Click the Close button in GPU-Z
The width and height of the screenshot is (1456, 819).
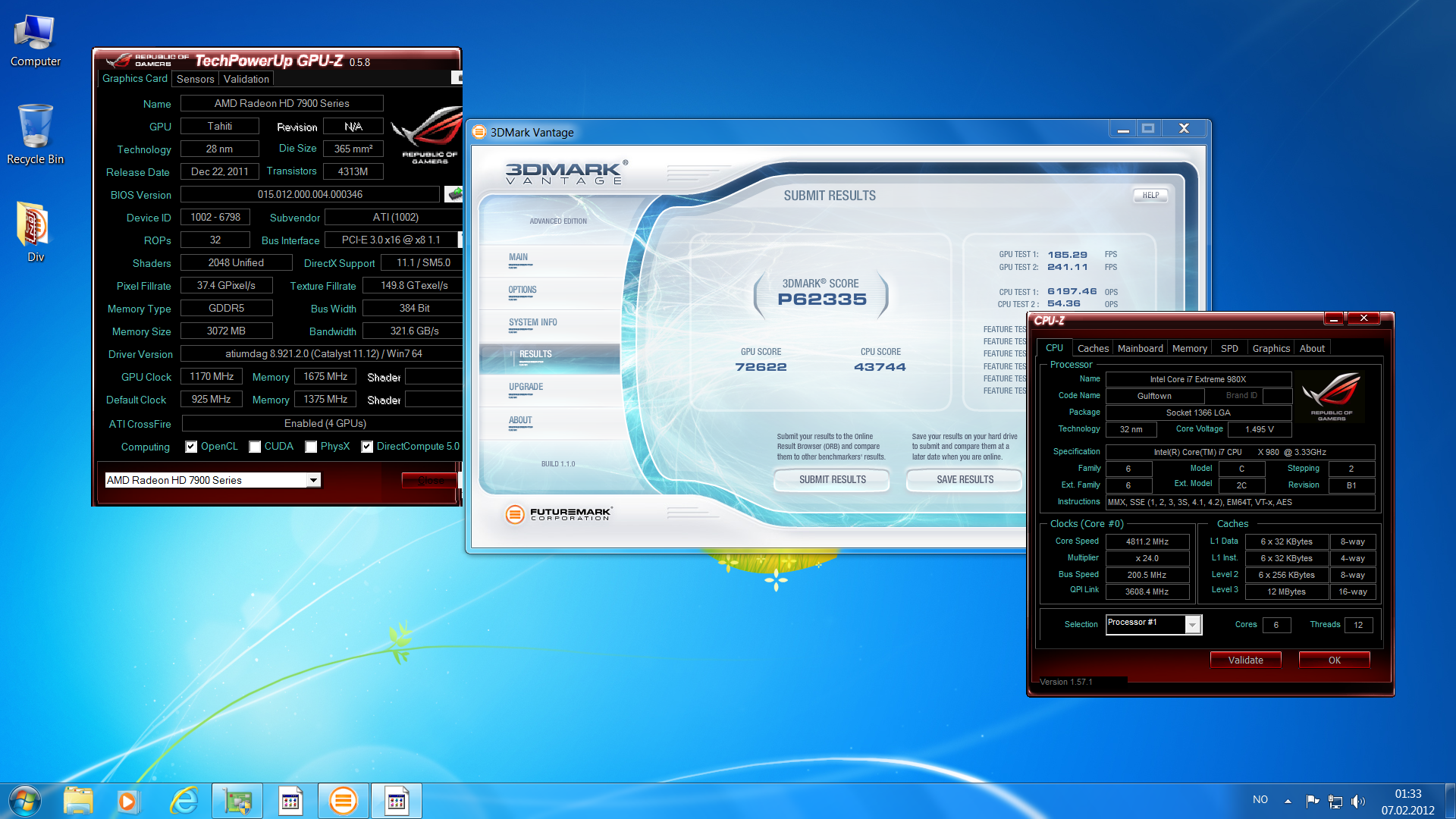(430, 480)
